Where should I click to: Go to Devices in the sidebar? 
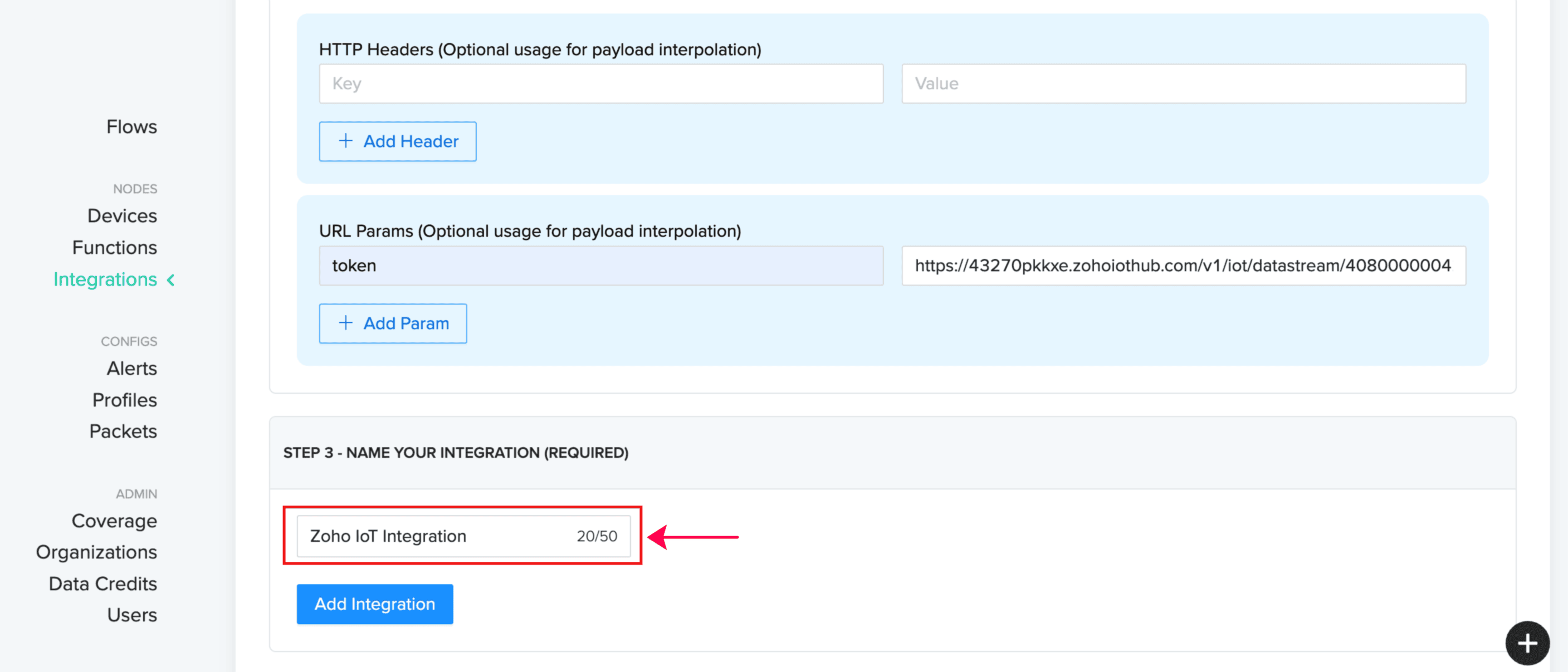122,216
